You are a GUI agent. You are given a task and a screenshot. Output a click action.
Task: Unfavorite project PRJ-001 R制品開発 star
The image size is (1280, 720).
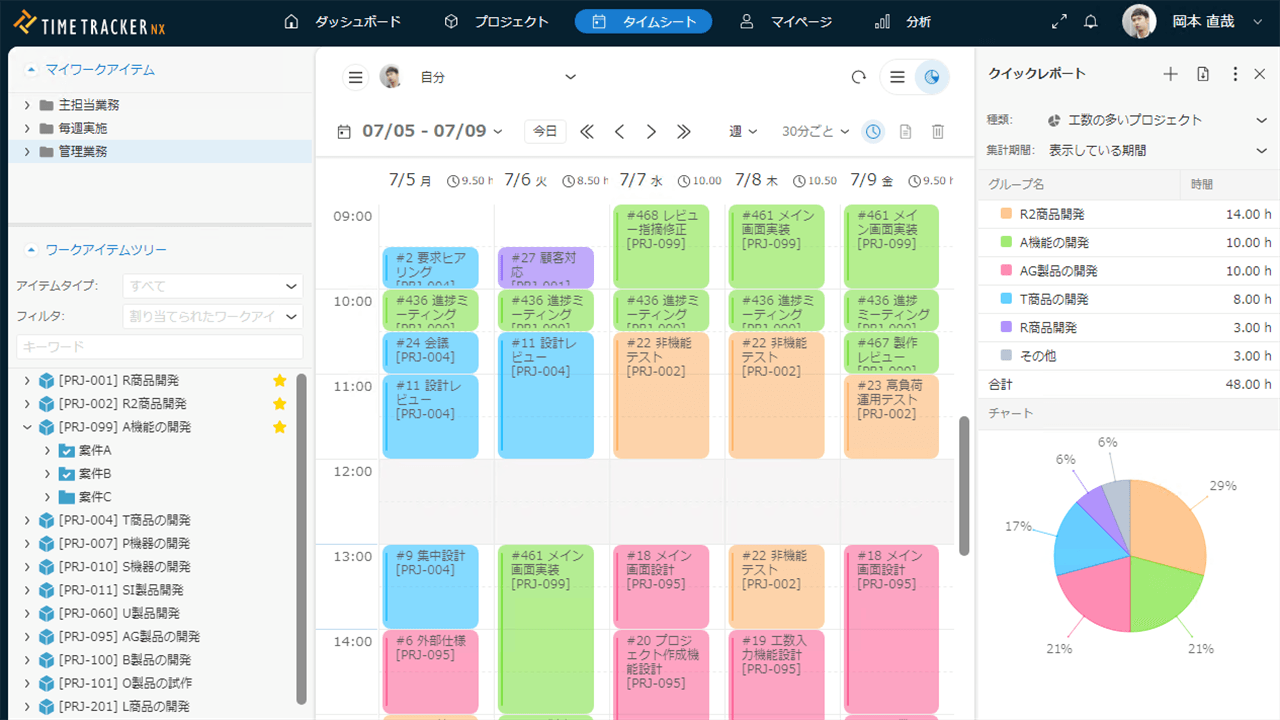click(280, 380)
